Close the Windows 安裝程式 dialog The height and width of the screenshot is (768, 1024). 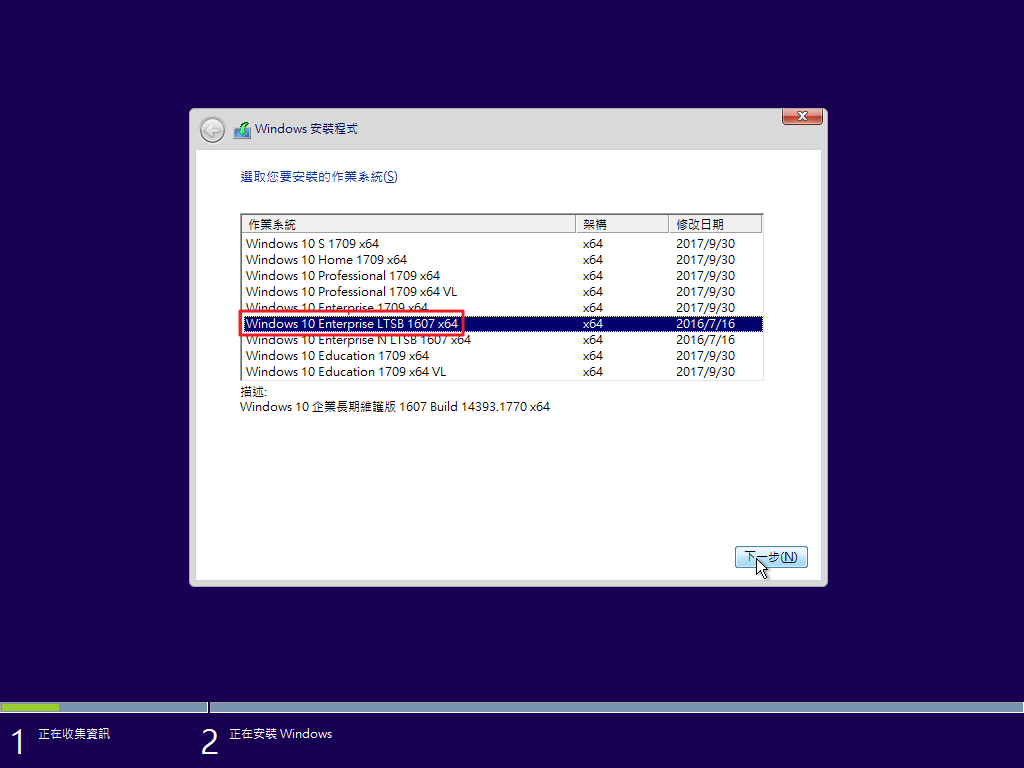pos(802,116)
